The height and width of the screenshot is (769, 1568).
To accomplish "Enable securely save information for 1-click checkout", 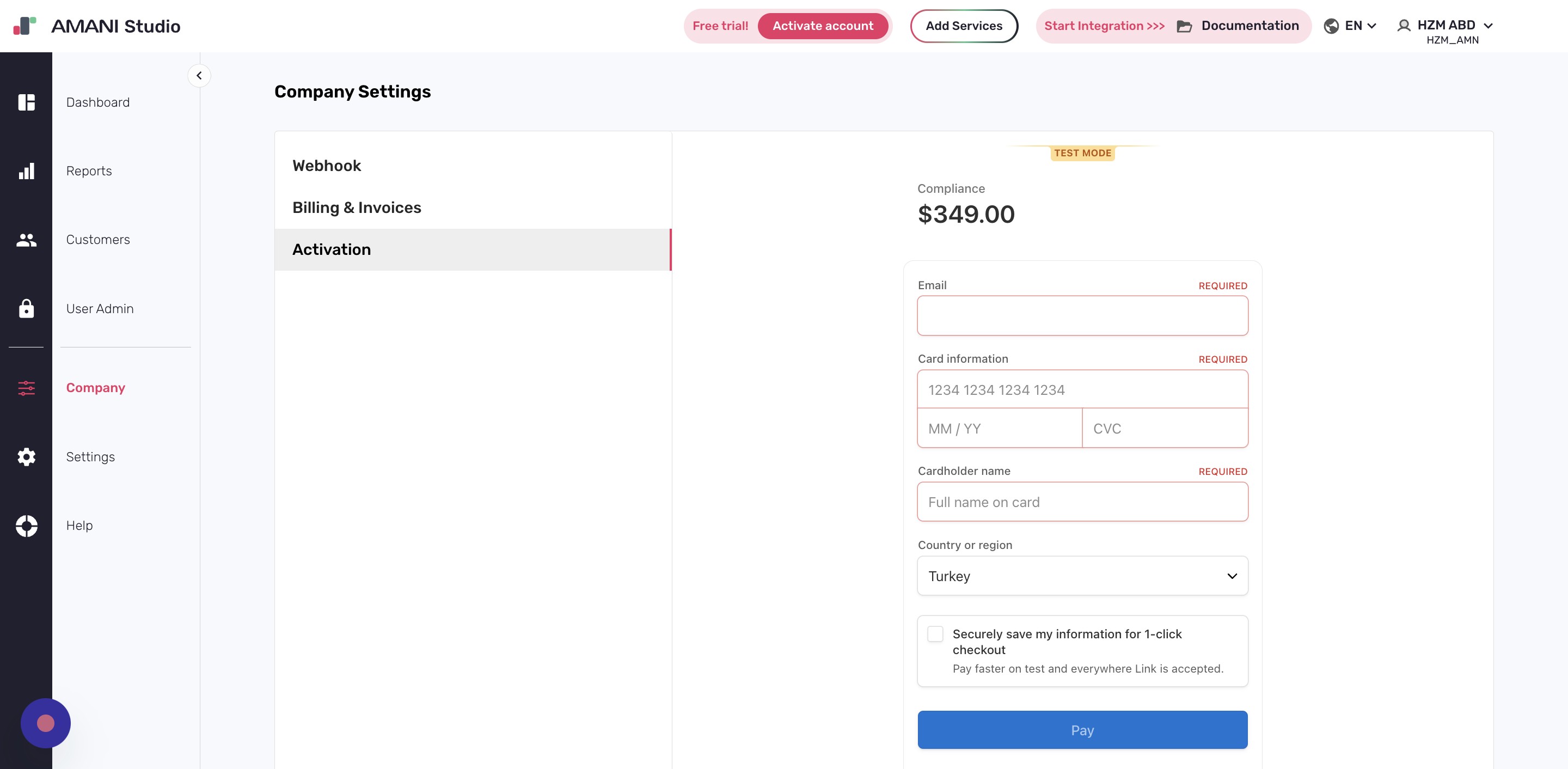I will [x=935, y=634].
